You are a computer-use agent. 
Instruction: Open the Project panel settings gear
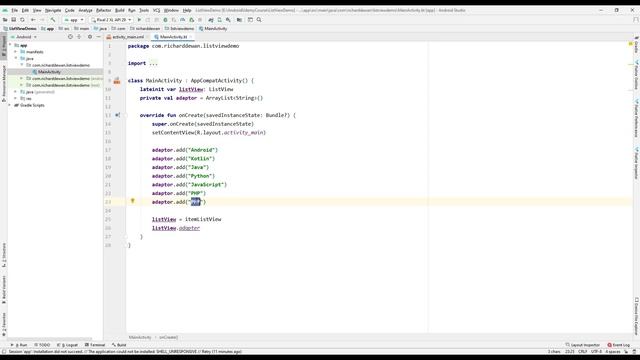tap(90, 37)
